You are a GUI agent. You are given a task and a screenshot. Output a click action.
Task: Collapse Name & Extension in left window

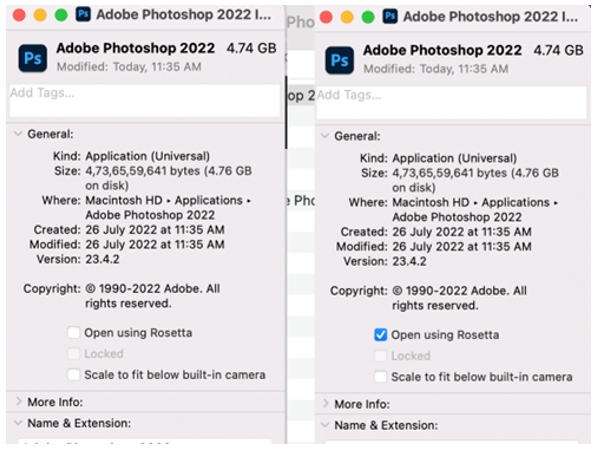(18, 423)
